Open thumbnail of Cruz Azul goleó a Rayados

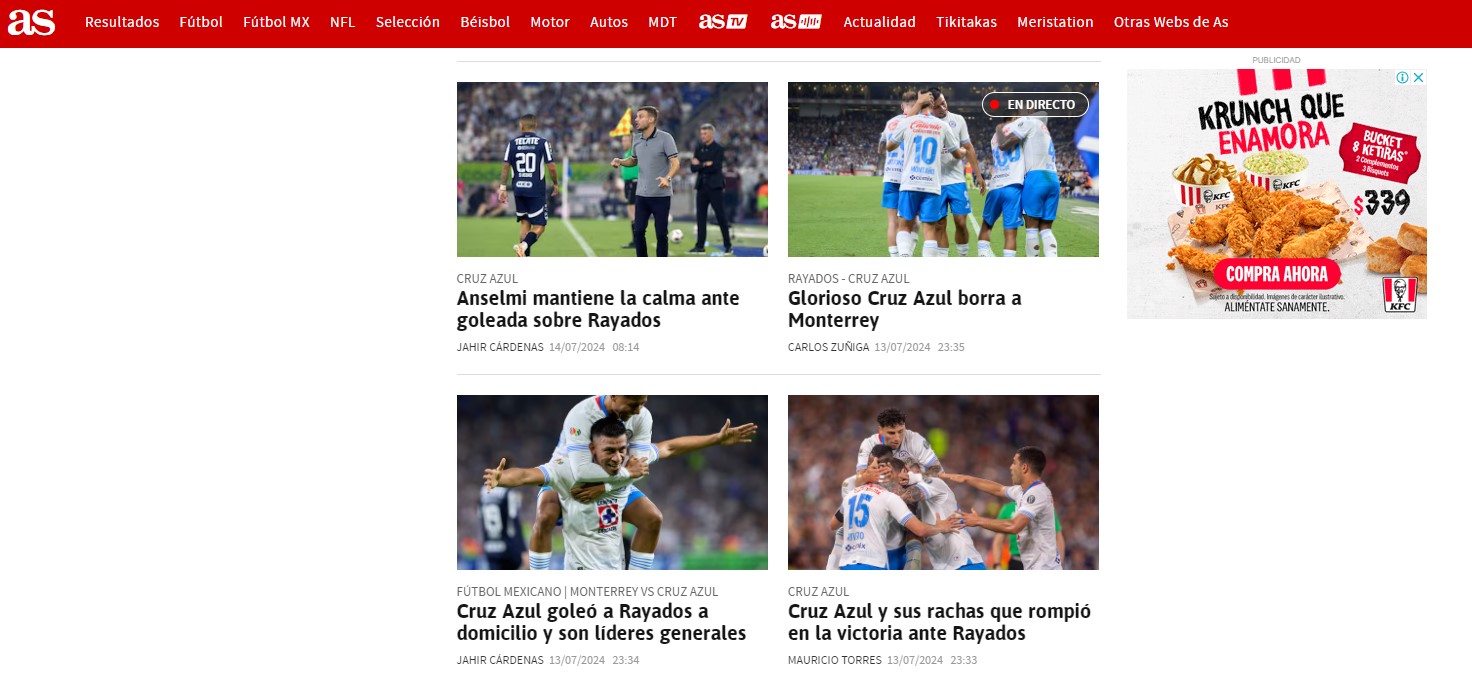pyautogui.click(x=612, y=482)
